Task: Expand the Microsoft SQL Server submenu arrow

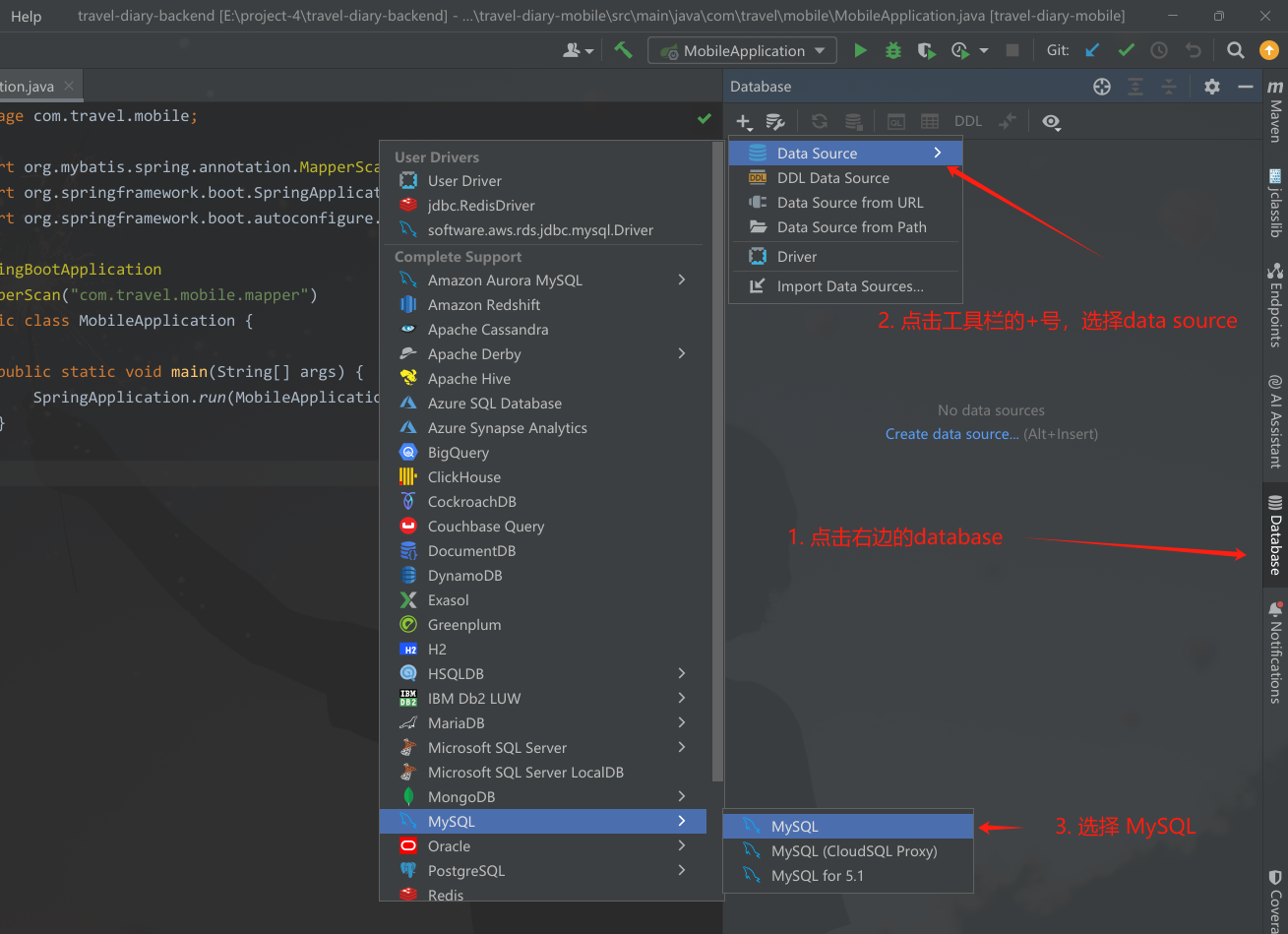Action: (x=682, y=747)
